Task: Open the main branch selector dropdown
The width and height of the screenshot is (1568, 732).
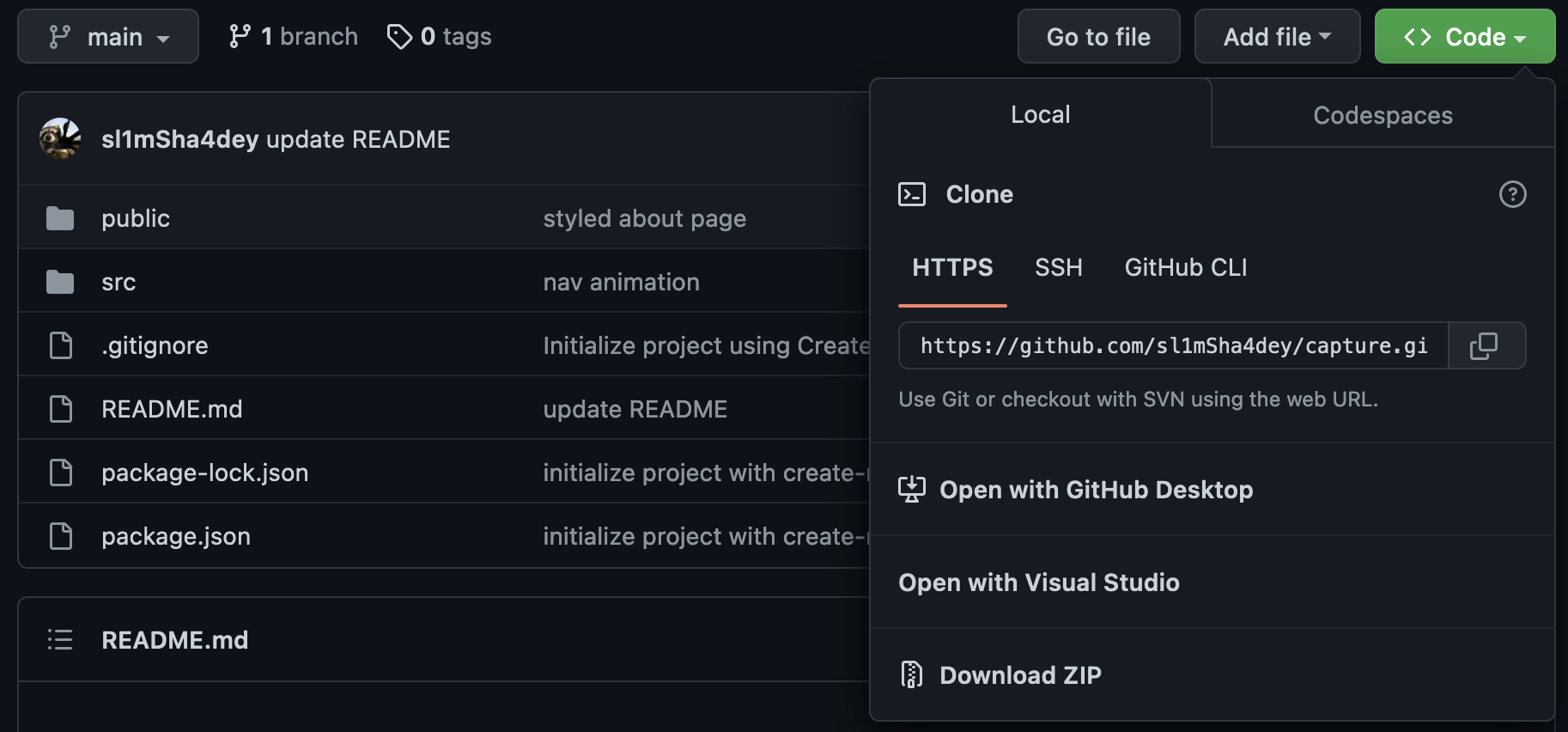Action: pos(108,36)
